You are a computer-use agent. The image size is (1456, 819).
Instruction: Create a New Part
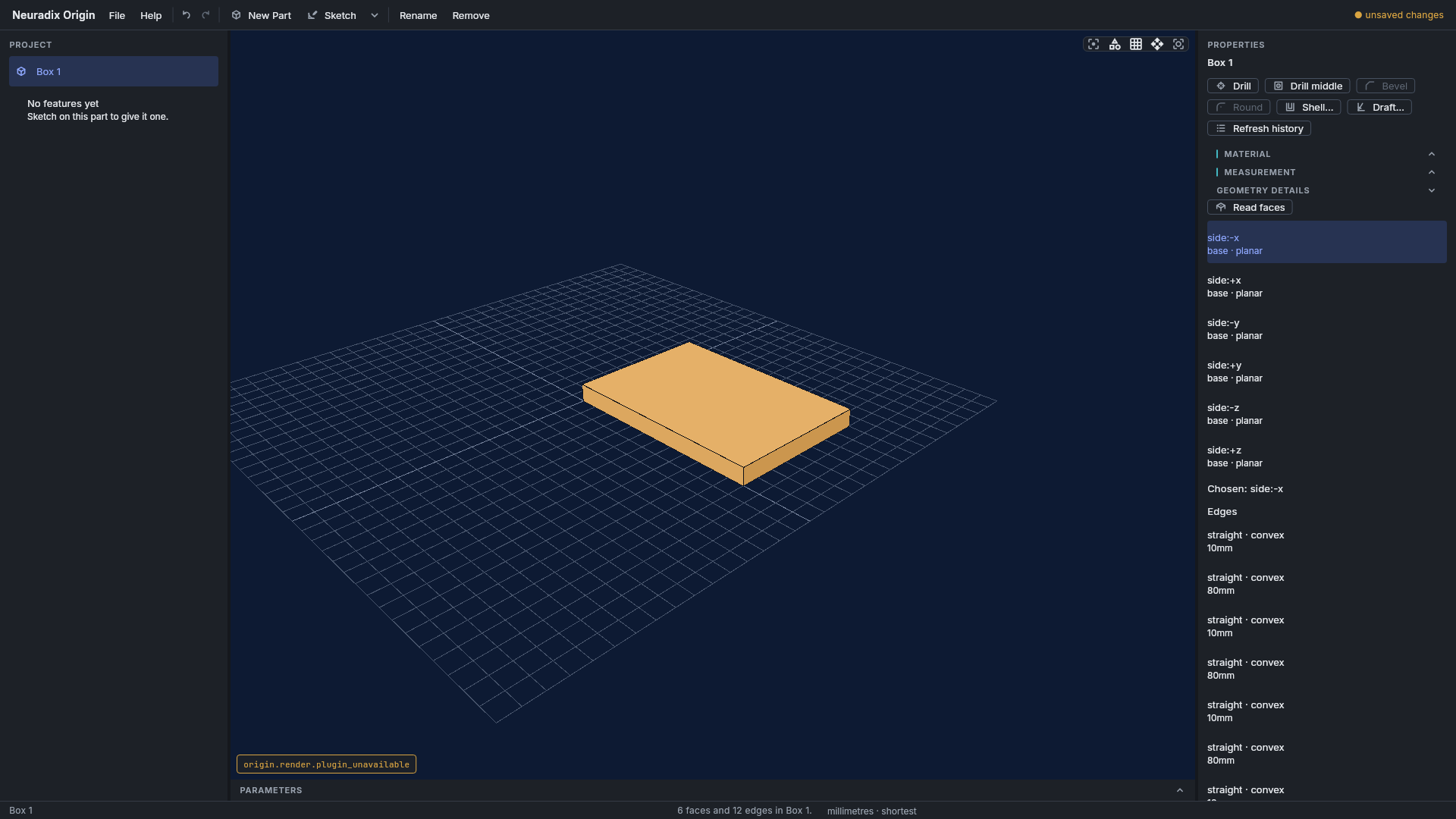pyautogui.click(x=262, y=15)
